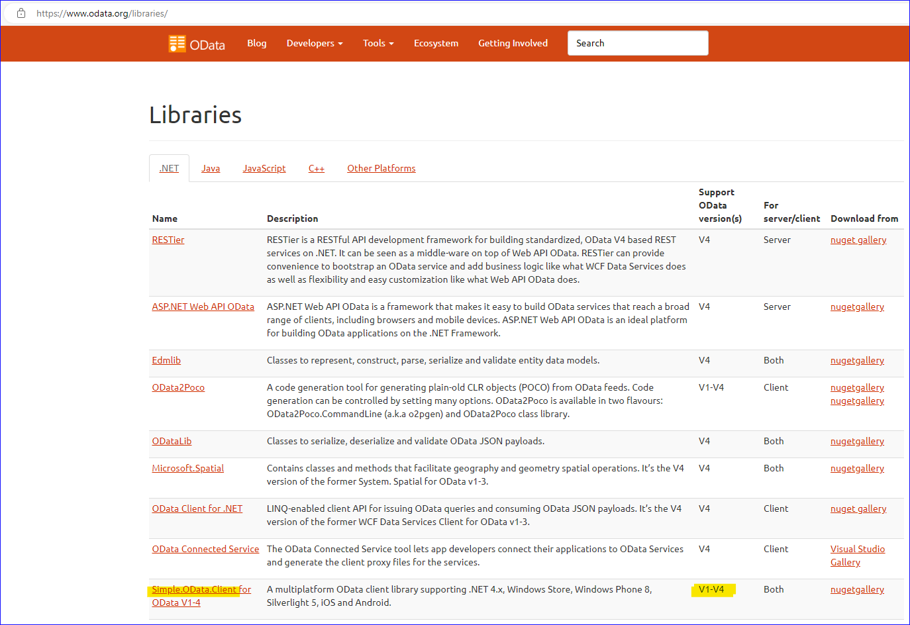Open the RESTier library link
This screenshot has height=625, width=910.
(x=168, y=240)
